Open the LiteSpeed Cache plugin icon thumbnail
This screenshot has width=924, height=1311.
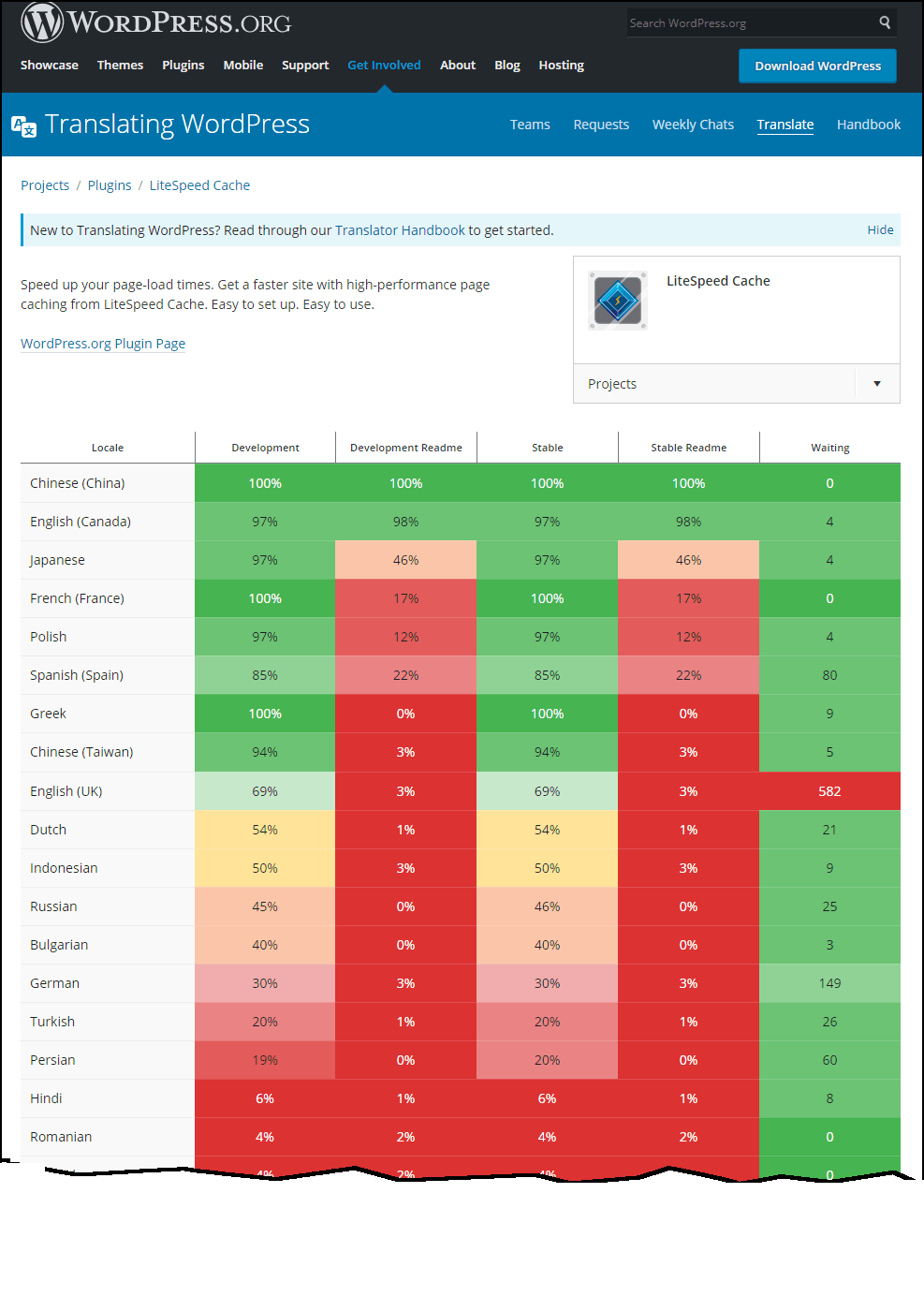tap(617, 301)
